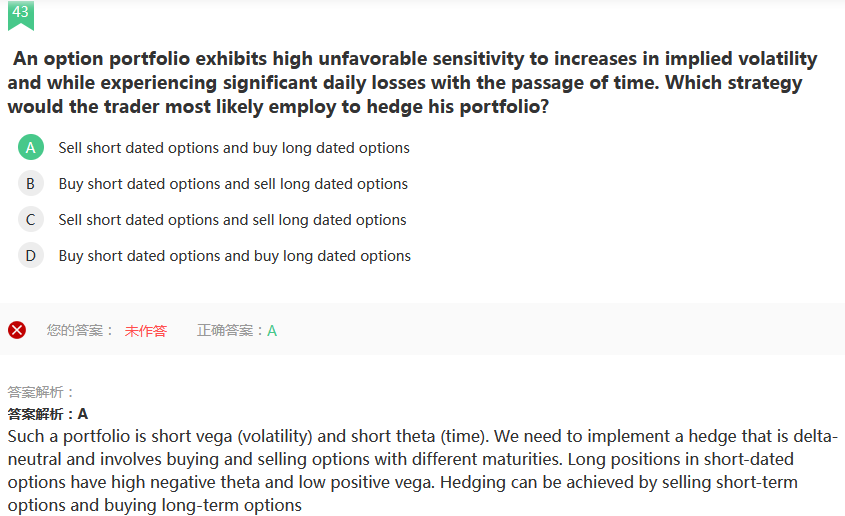This screenshot has width=845, height=516.
Task: Click the red '未作答' status text
Action: 146,331
